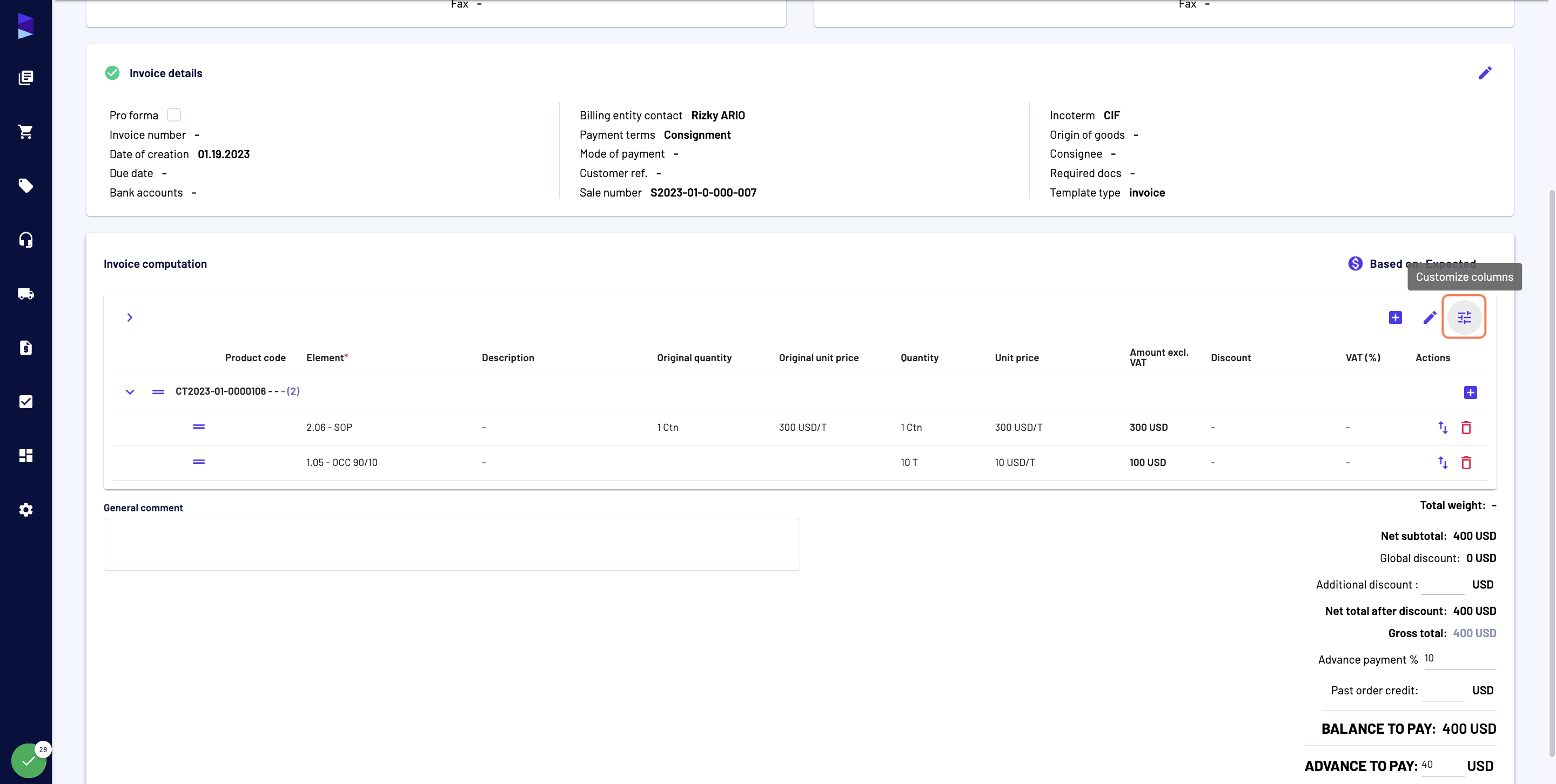This screenshot has height=784, width=1556.
Task: Open the checklist tasks sidebar icon
Action: (25, 402)
